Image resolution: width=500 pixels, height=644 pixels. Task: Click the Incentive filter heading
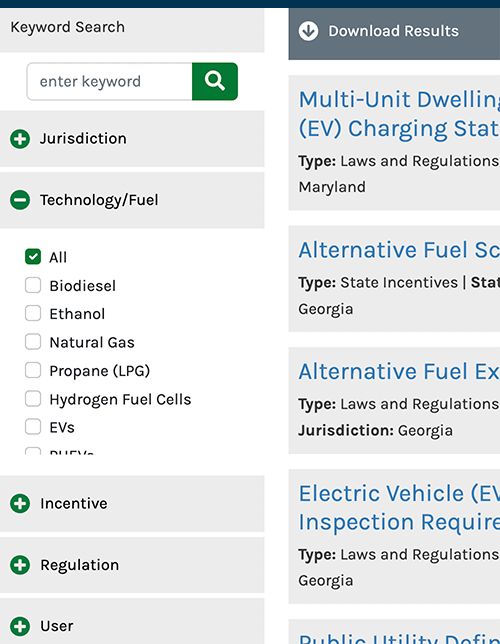[x=74, y=504]
